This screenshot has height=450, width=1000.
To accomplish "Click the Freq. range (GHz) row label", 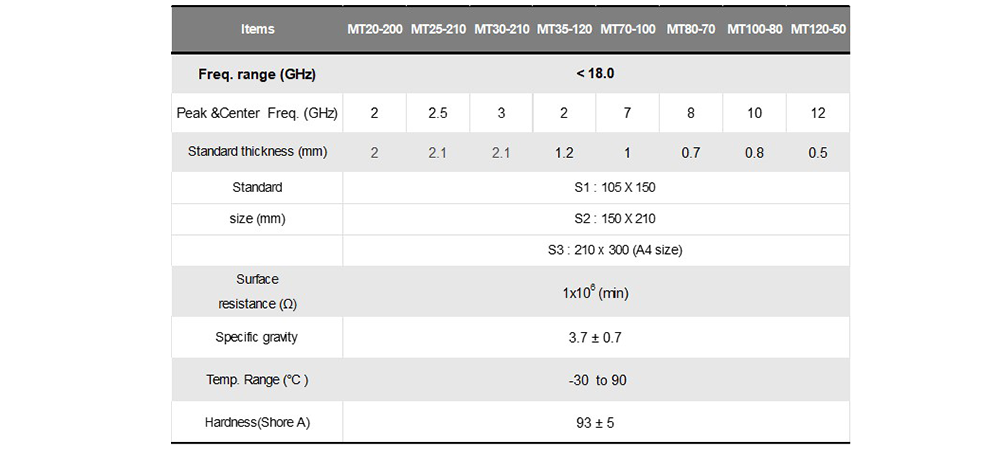I will (x=258, y=74).
